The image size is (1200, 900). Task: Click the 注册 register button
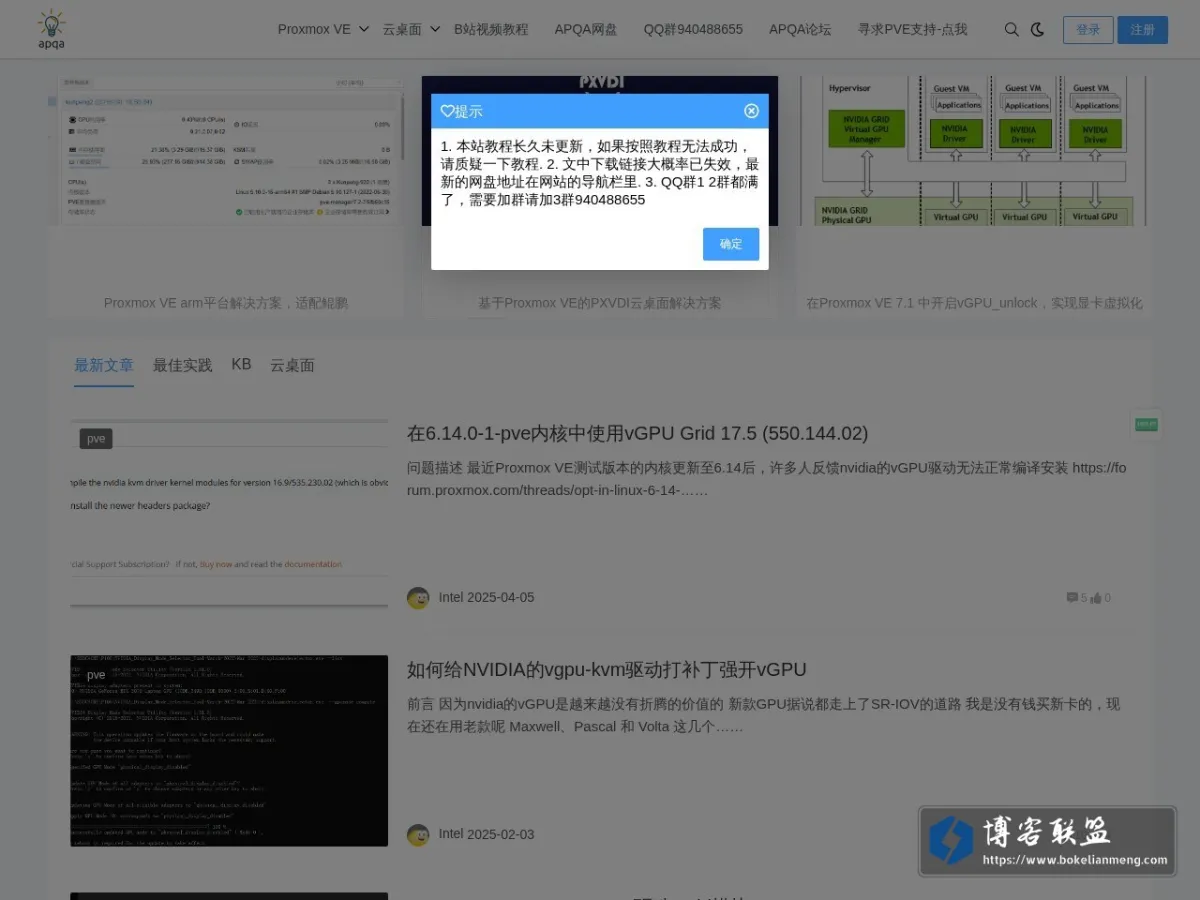pyautogui.click(x=1143, y=30)
